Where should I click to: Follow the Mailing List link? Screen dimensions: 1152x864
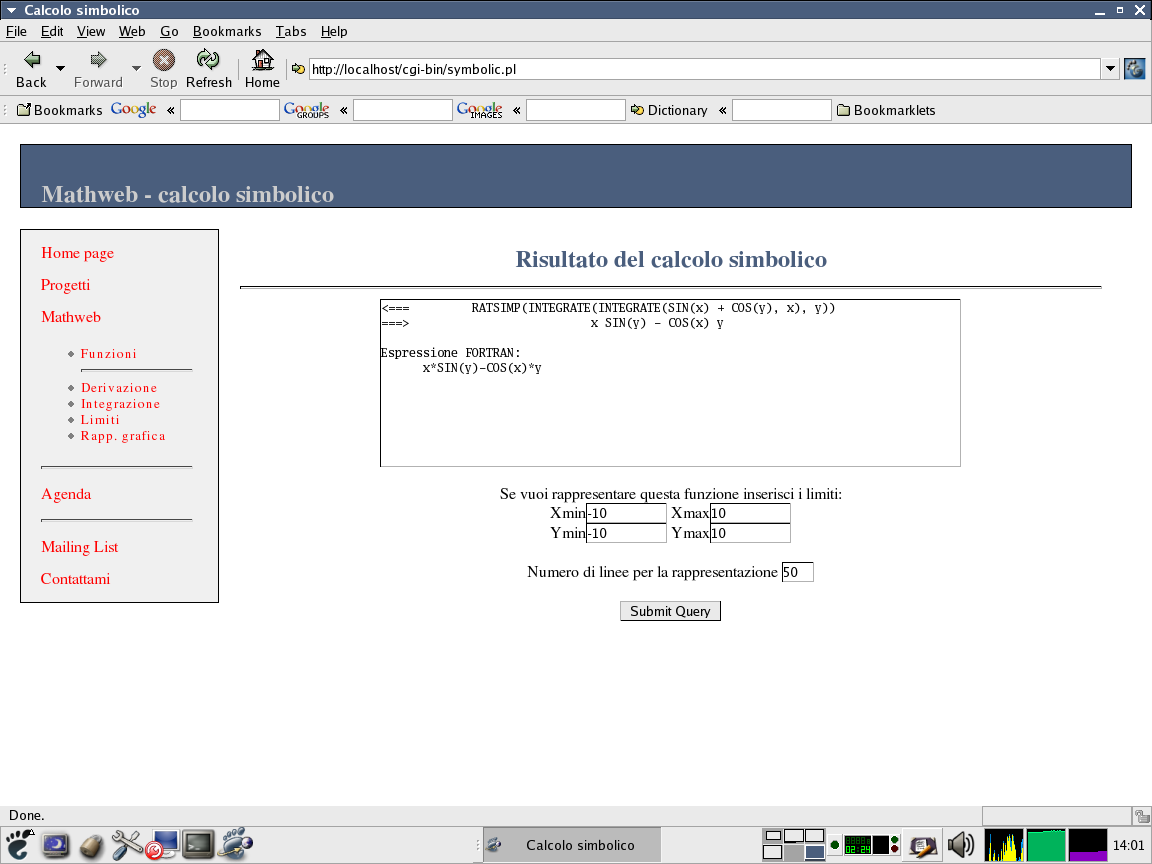(x=79, y=547)
